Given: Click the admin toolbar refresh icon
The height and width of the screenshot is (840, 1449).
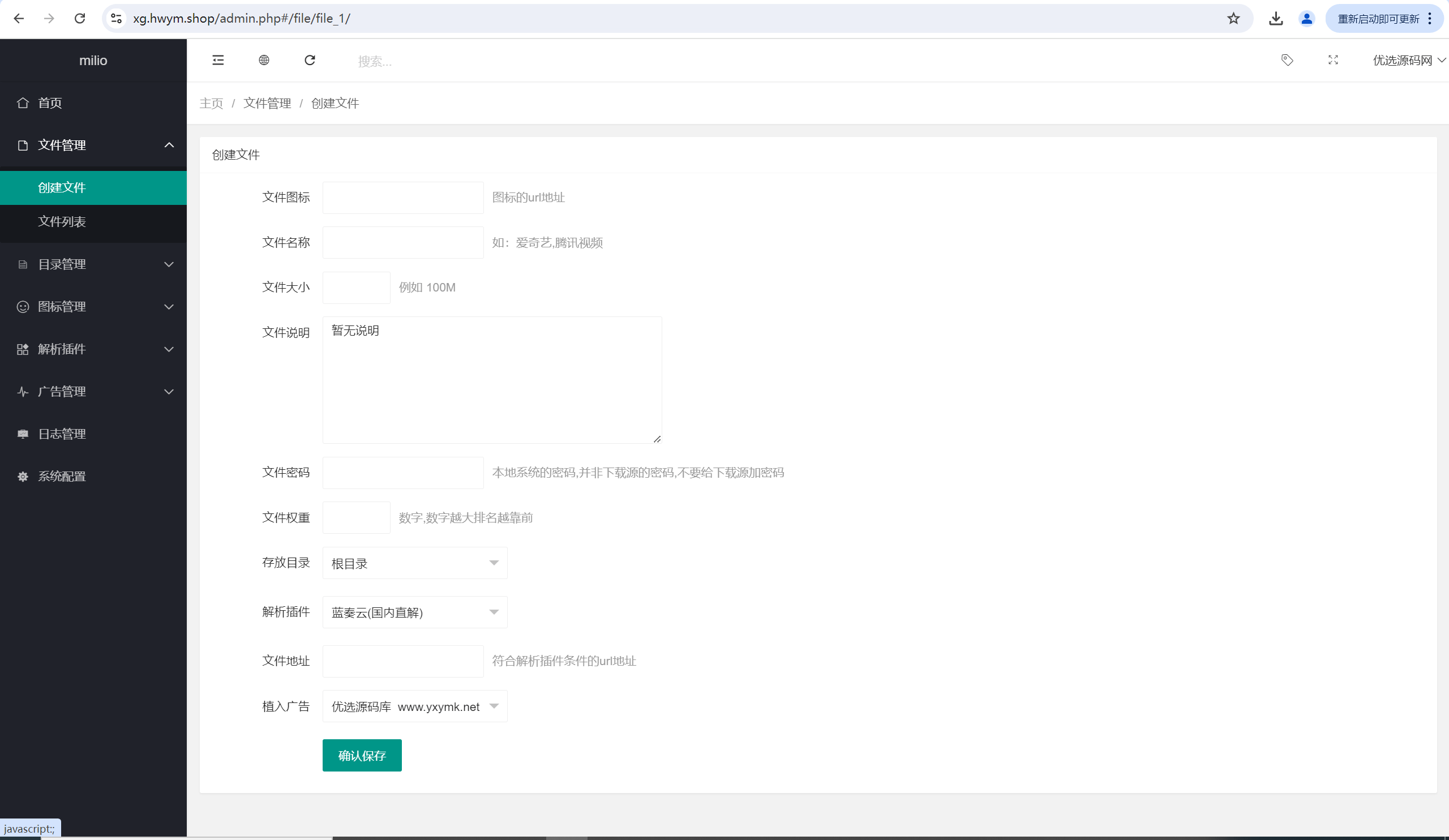Looking at the screenshot, I should (x=310, y=61).
